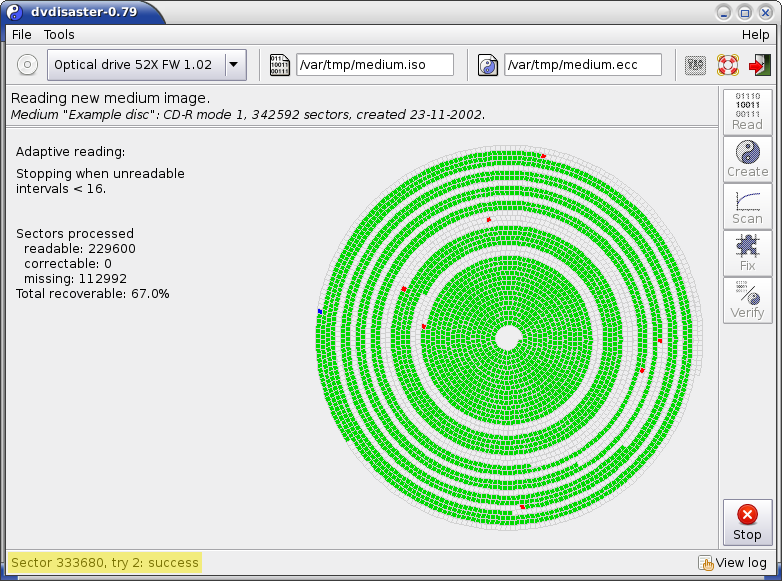The width and height of the screenshot is (782, 581).
Task: Open help via the lifebuoy icon
Action: (x=727, y=65)
